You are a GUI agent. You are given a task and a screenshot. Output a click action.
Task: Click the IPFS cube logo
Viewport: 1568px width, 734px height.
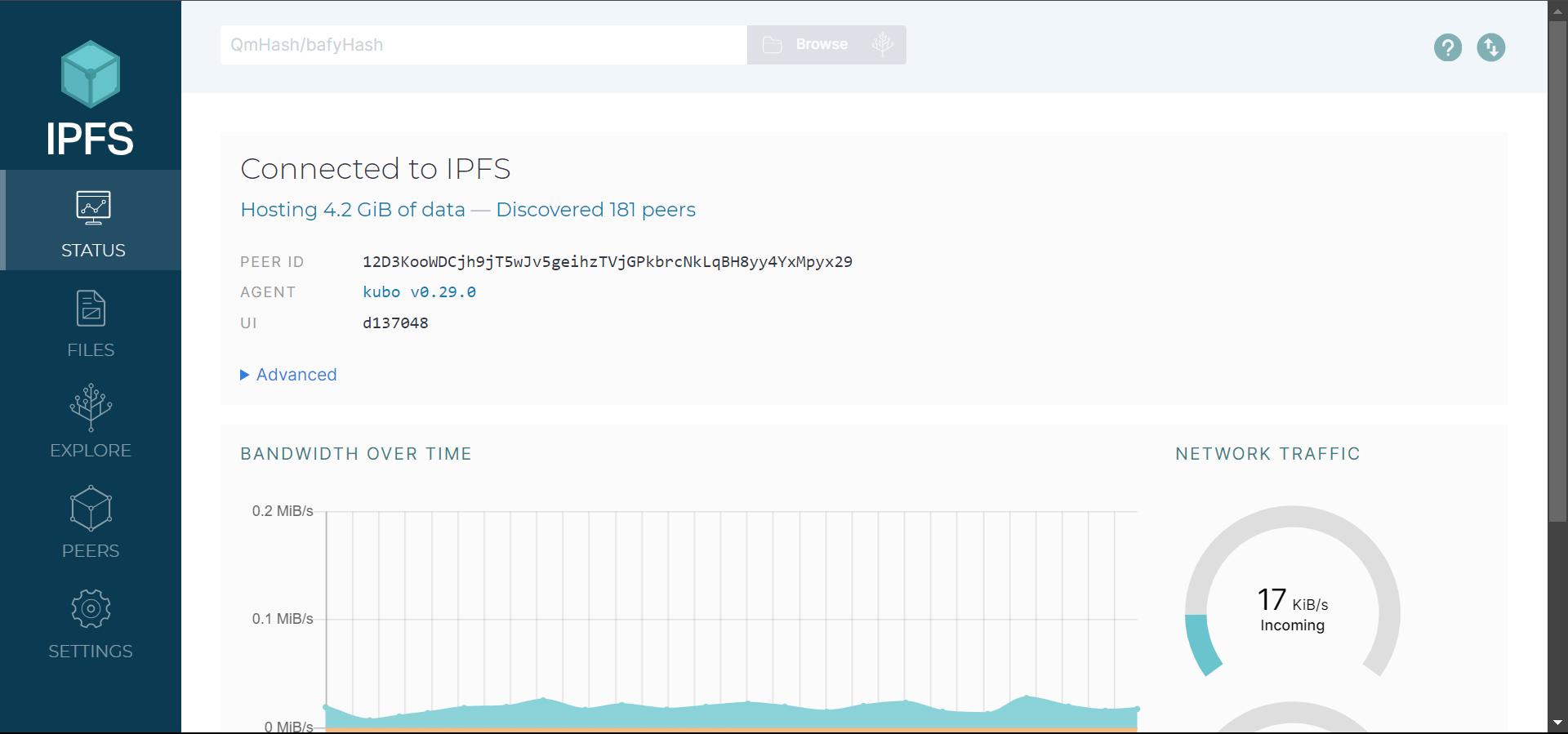pos(91,74)
